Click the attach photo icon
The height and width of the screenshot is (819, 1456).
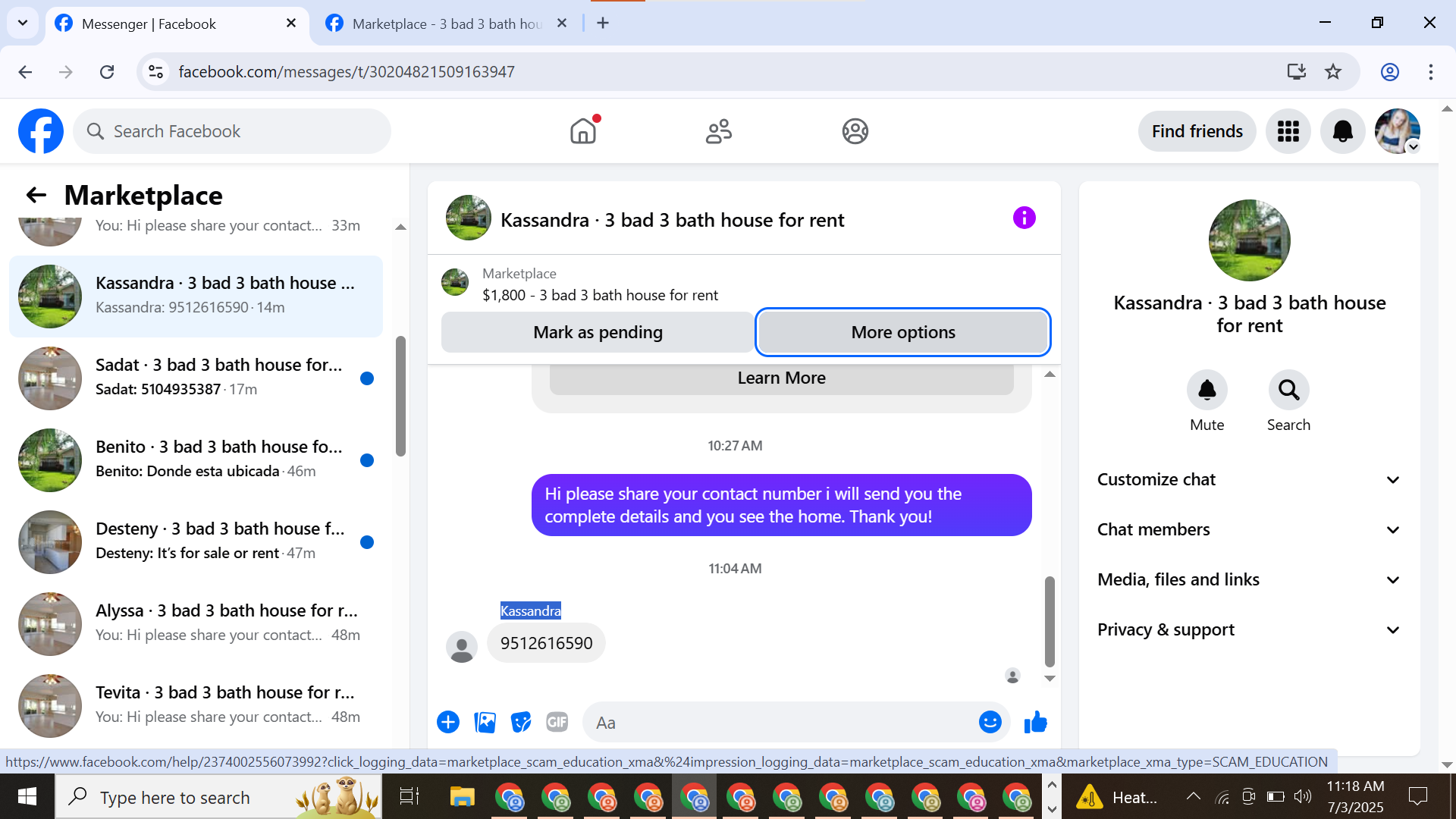485,723
